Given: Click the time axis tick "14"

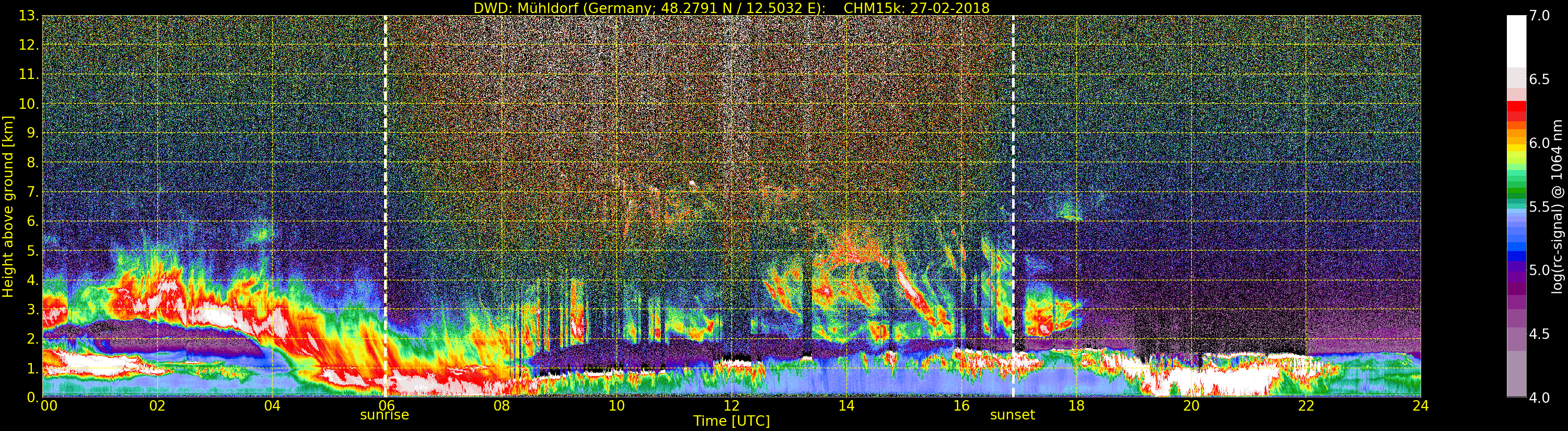Looking at the screenshot, I should pyautogui.click(x=846, y=406).
